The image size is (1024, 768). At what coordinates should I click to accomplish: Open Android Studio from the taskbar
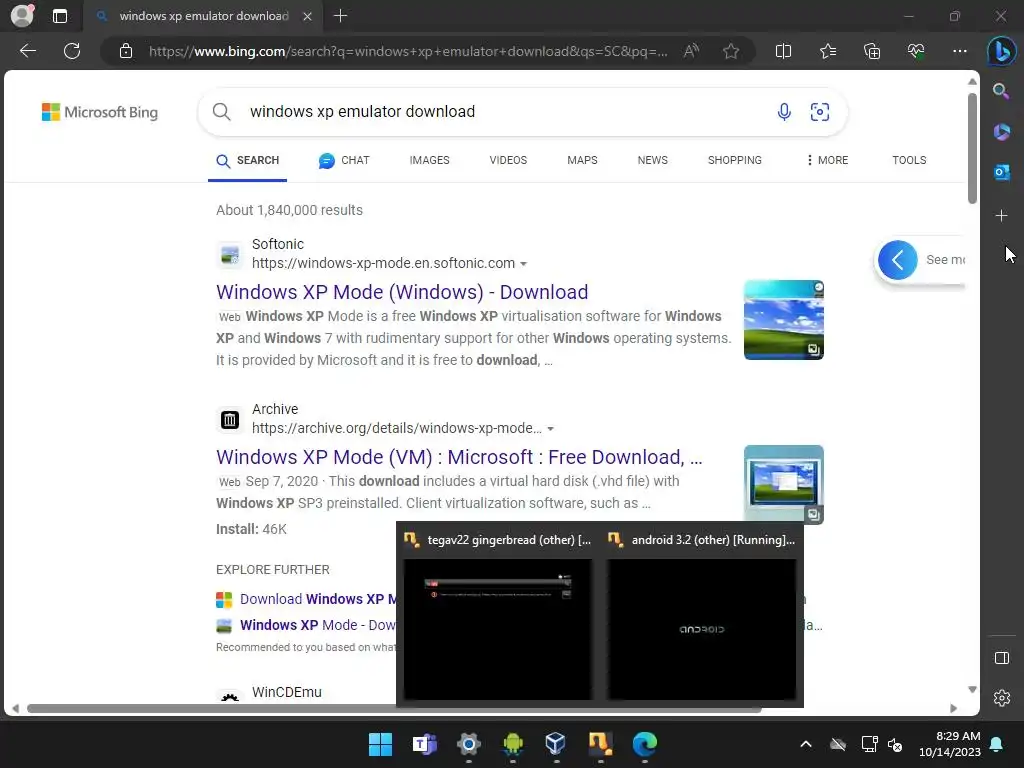click(513, 744)
